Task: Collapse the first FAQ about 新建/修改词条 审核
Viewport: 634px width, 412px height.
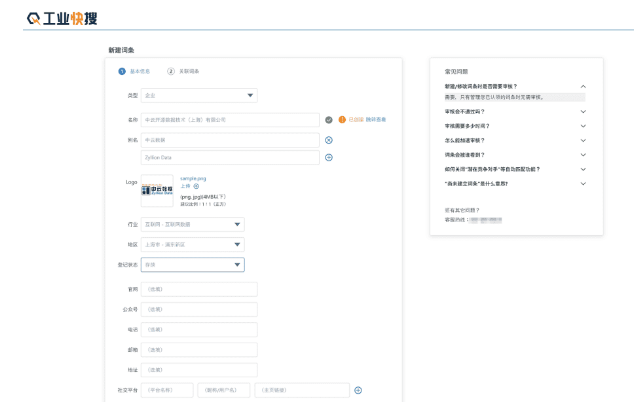Action: pyautogui.click(x=583, y=87)
